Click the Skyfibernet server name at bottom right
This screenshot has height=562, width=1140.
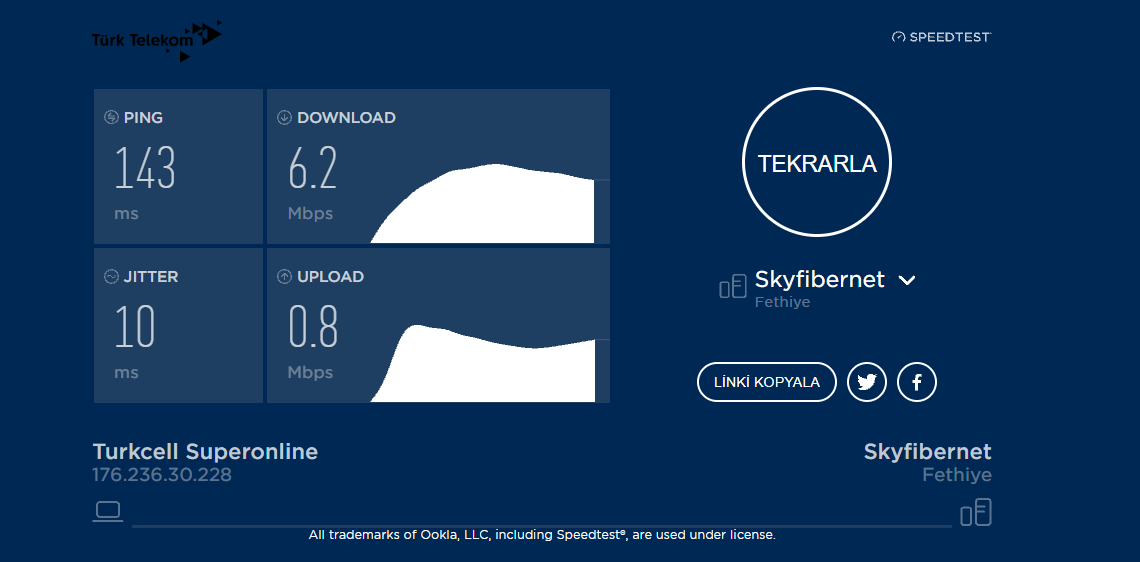[928, 451]
